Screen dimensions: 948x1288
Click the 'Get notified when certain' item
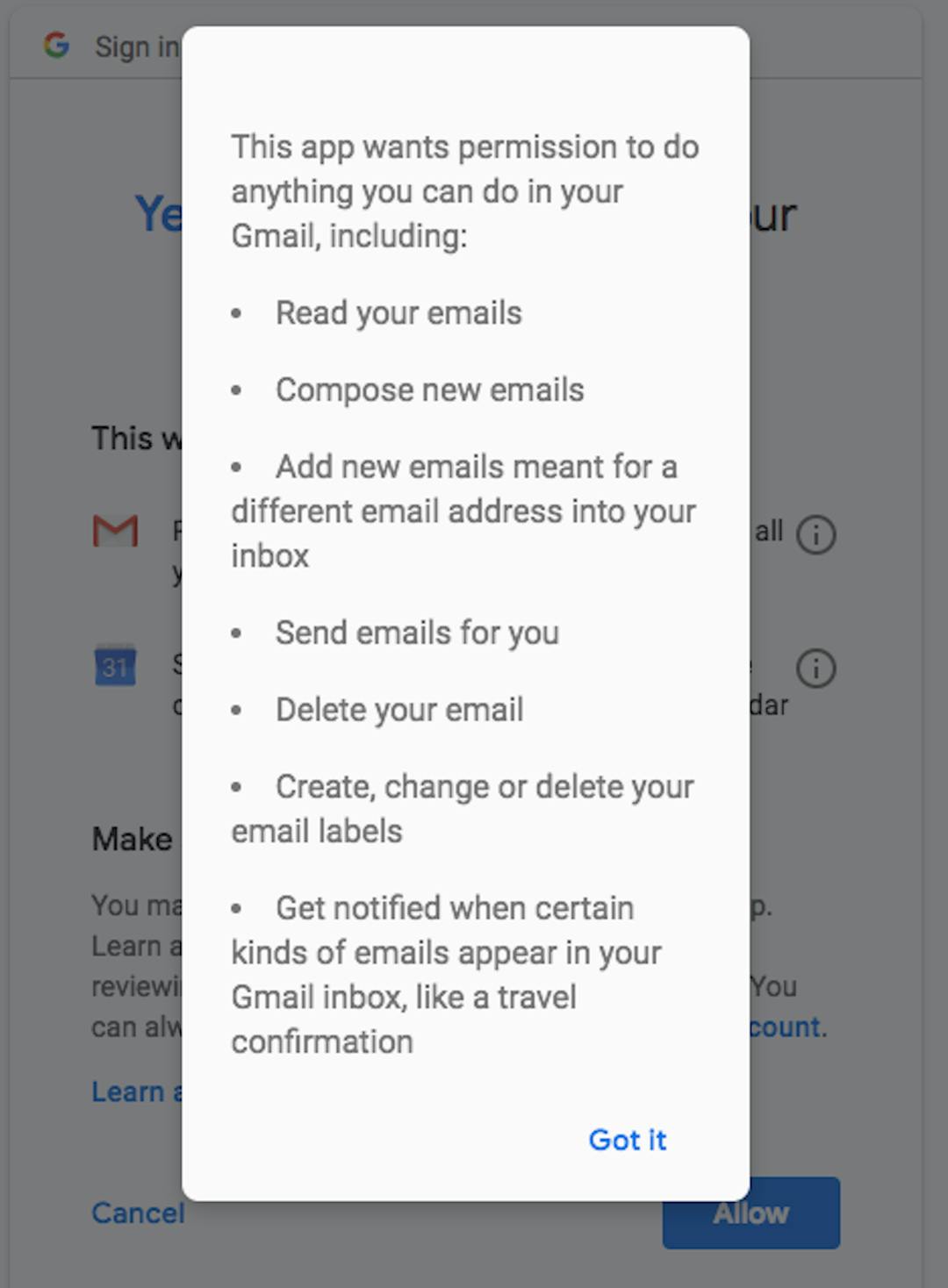447,975
